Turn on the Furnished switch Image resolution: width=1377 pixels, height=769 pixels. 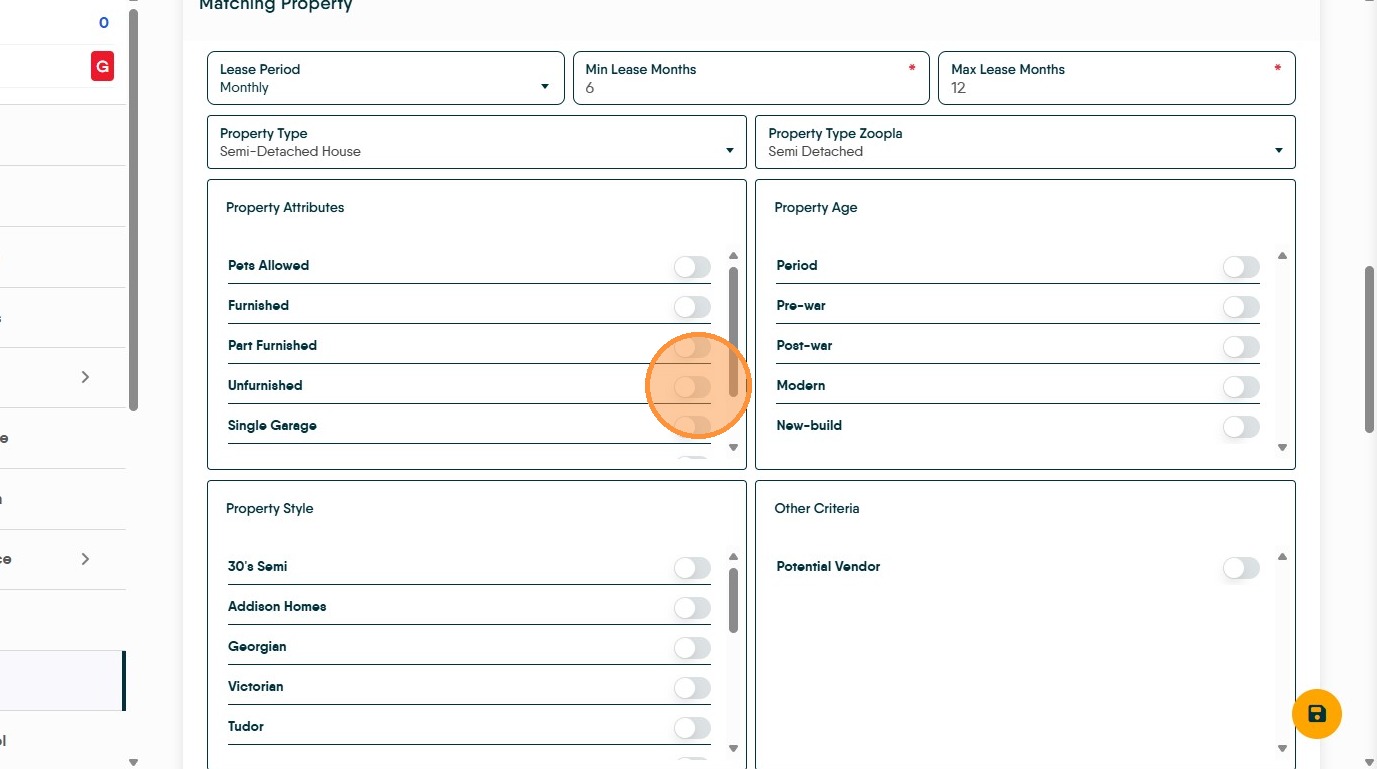click(692, 307)
